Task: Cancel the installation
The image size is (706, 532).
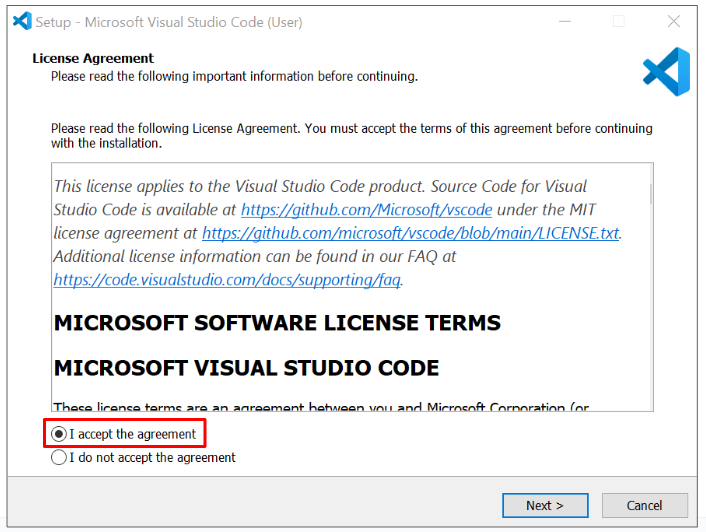Action: coord(644,505)
